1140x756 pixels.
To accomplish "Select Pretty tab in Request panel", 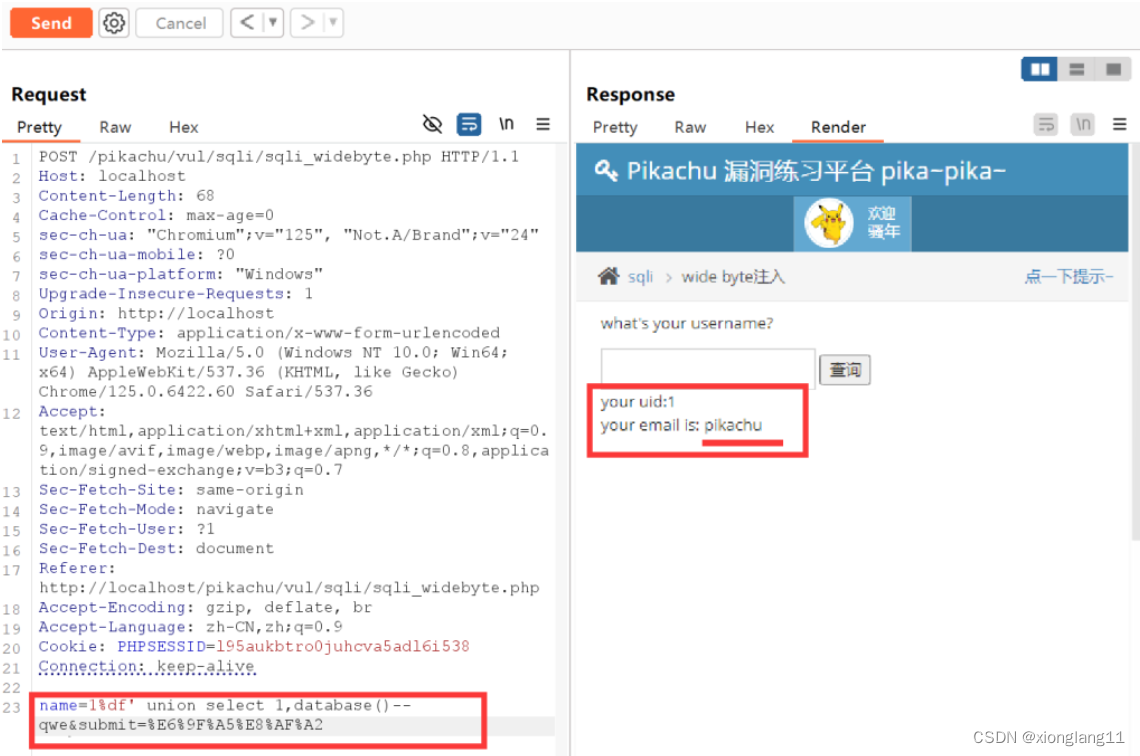I will (39, 127).
